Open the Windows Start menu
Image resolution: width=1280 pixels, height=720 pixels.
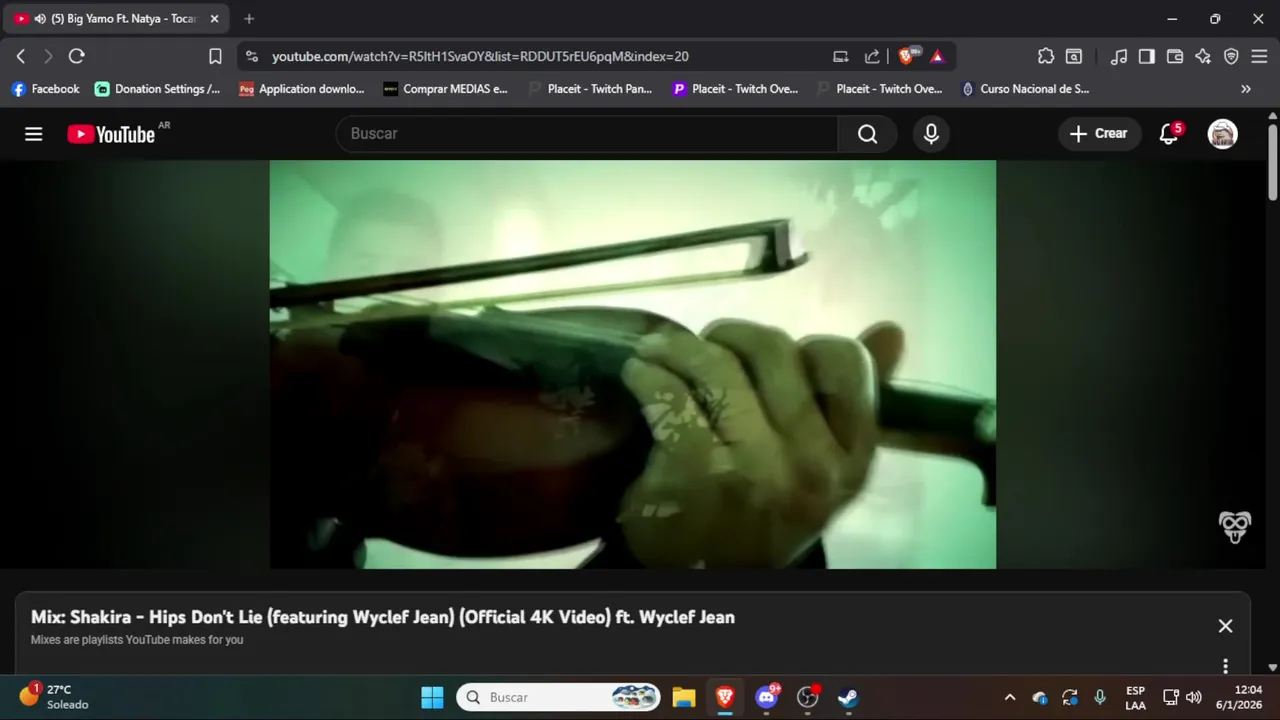click(432, 697)
